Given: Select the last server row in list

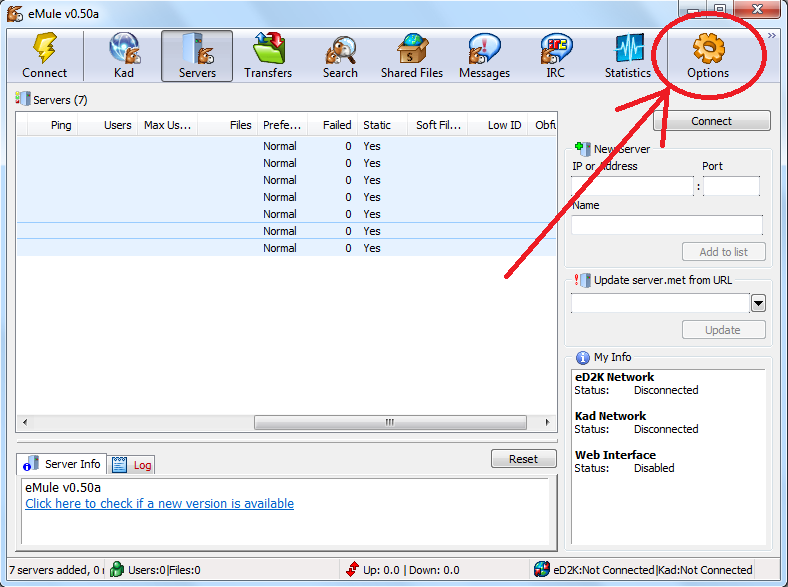Looking at the screenshot, I should click(x=286, y=248).
